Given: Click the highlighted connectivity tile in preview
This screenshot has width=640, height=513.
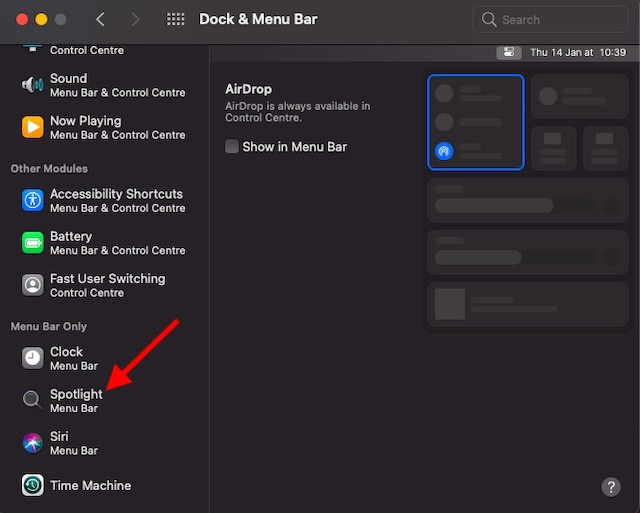Looking at the screenshot, I should pyautogui.click(x=476, y=122).
